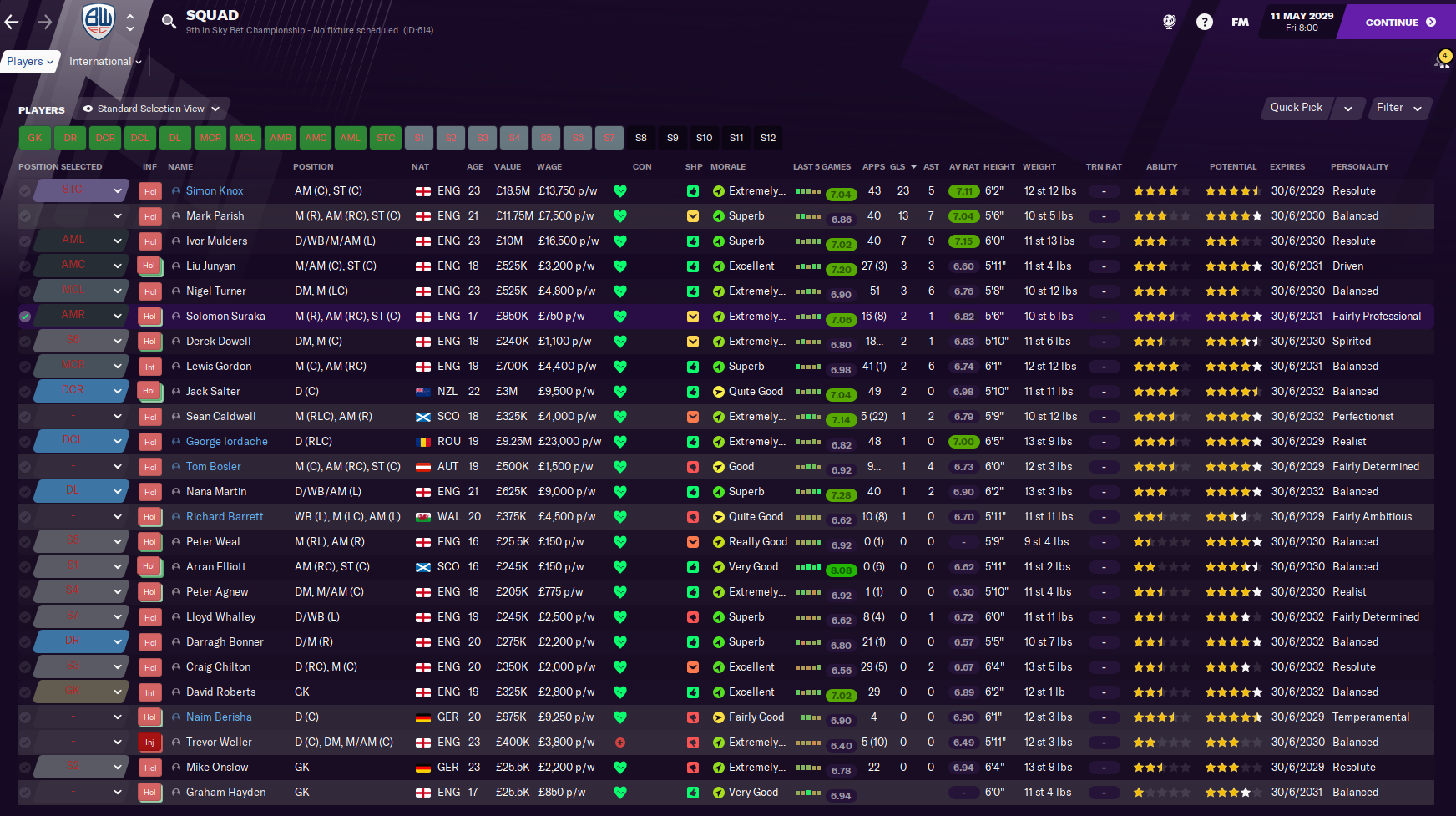
Task: Open the STC position dropdown for Simon Knox
Action: click(117, 191)
